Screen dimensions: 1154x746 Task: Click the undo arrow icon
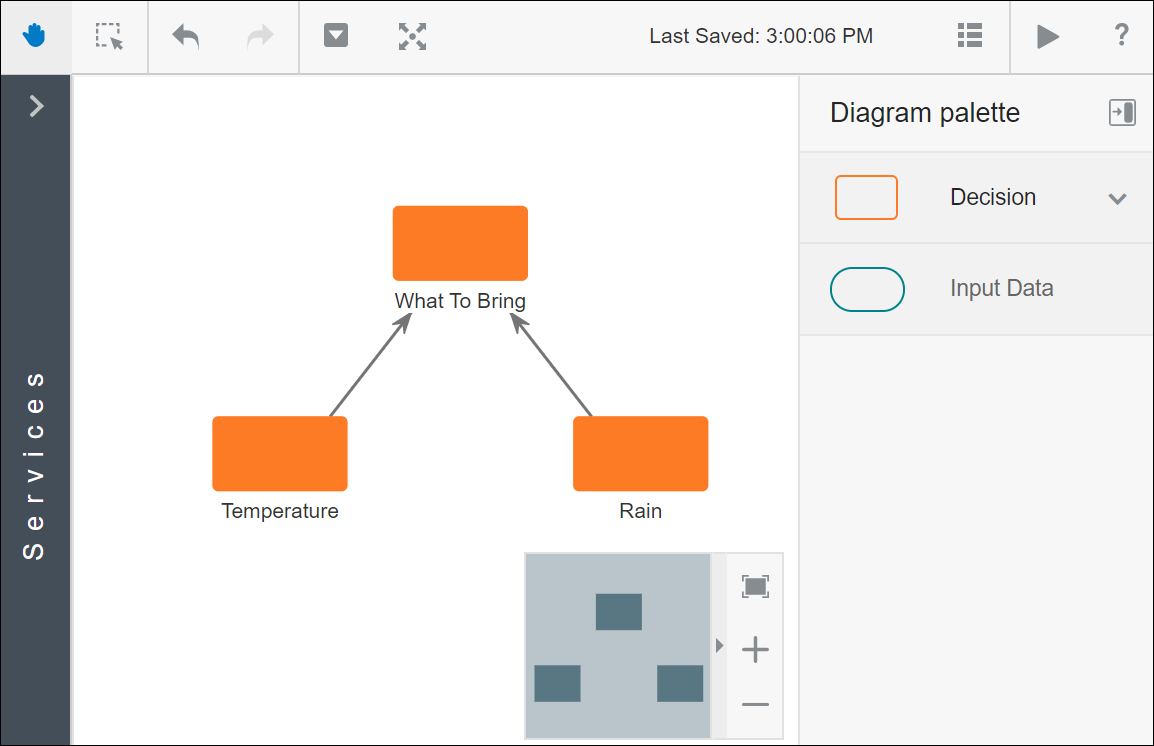[186, 37]
